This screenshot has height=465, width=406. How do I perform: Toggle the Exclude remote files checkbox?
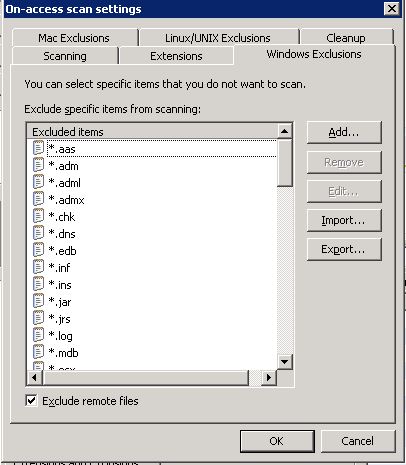[x=31, y=401]
